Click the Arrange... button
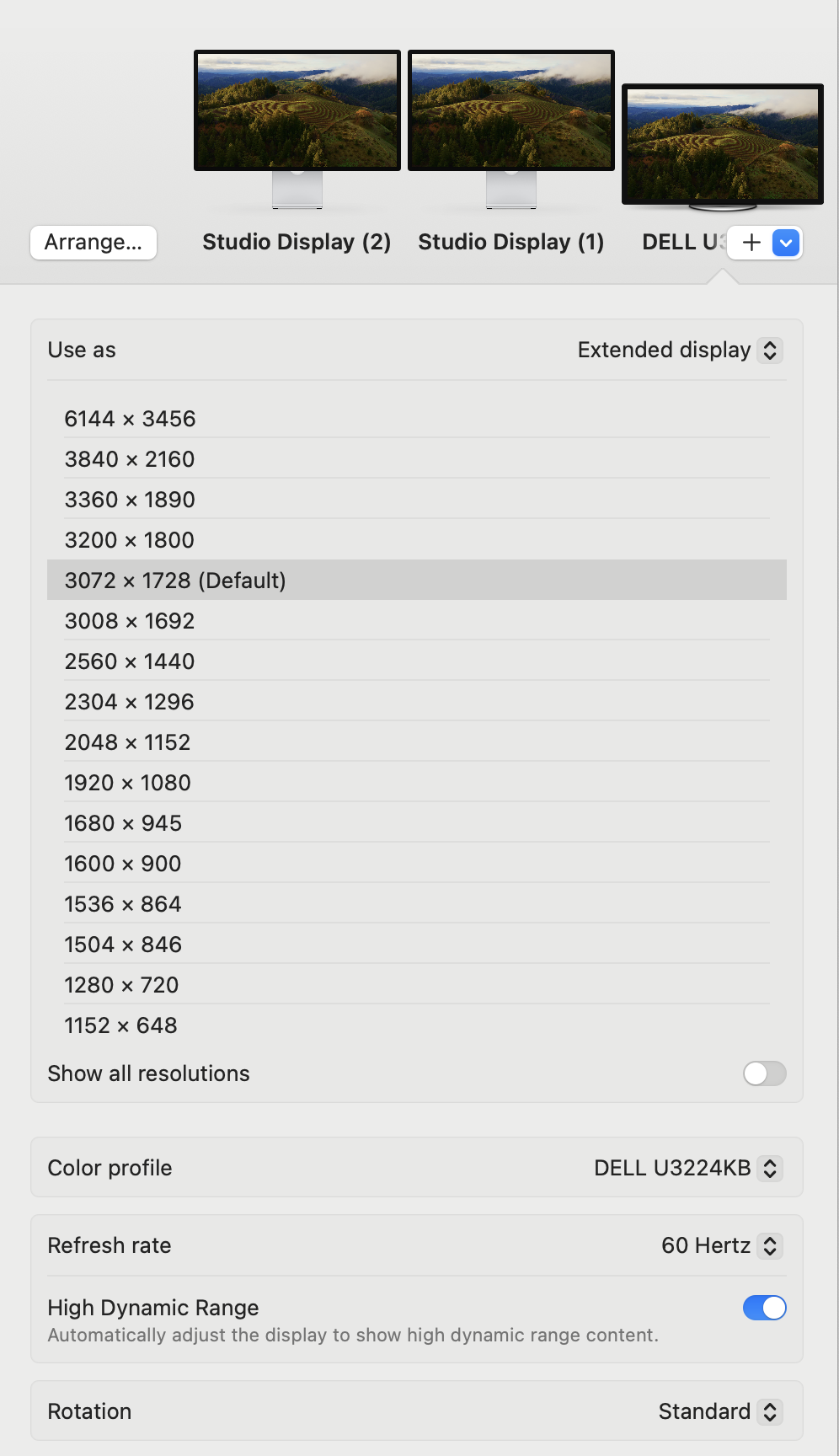This screenshot has width=839, height=1456. (x=94, y=243)
